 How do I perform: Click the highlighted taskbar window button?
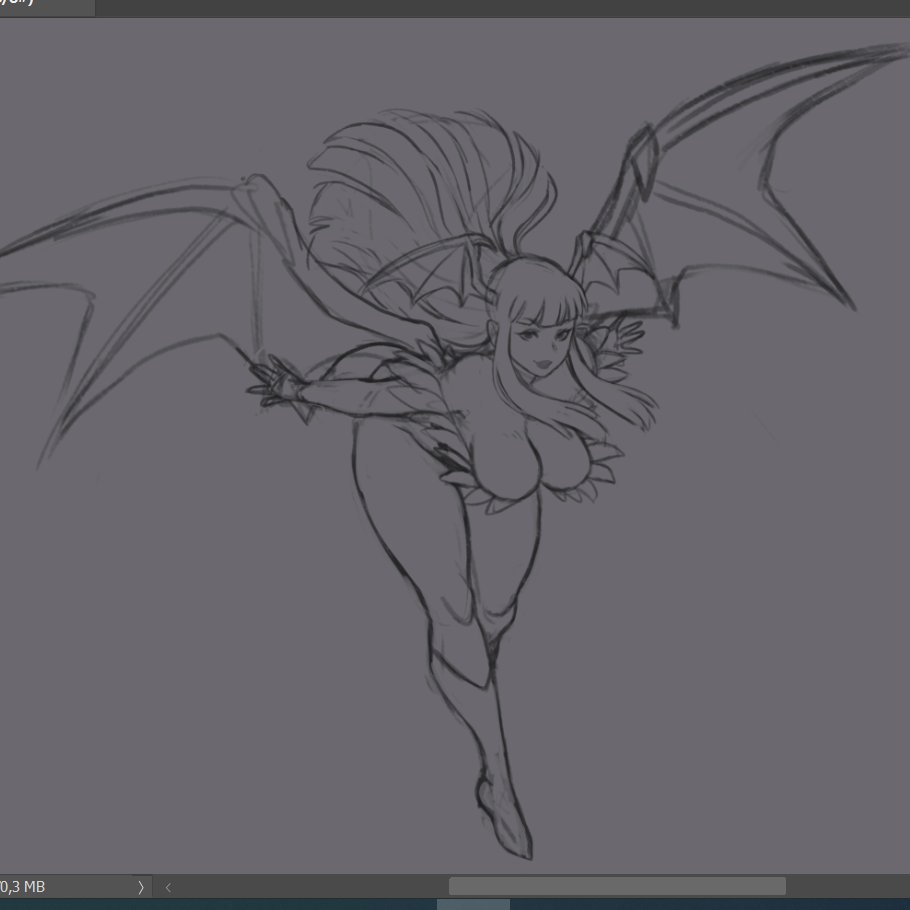(x=473, y=904)
